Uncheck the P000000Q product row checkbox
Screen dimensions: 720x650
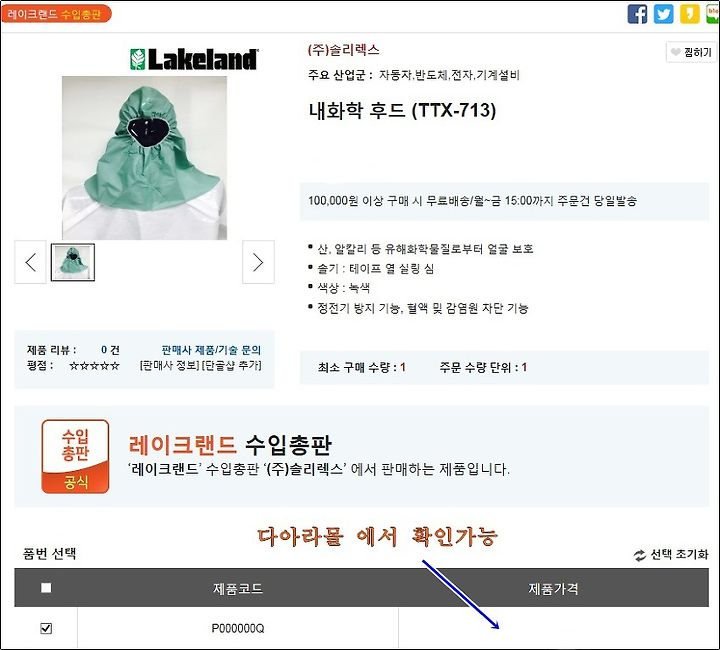46,628
